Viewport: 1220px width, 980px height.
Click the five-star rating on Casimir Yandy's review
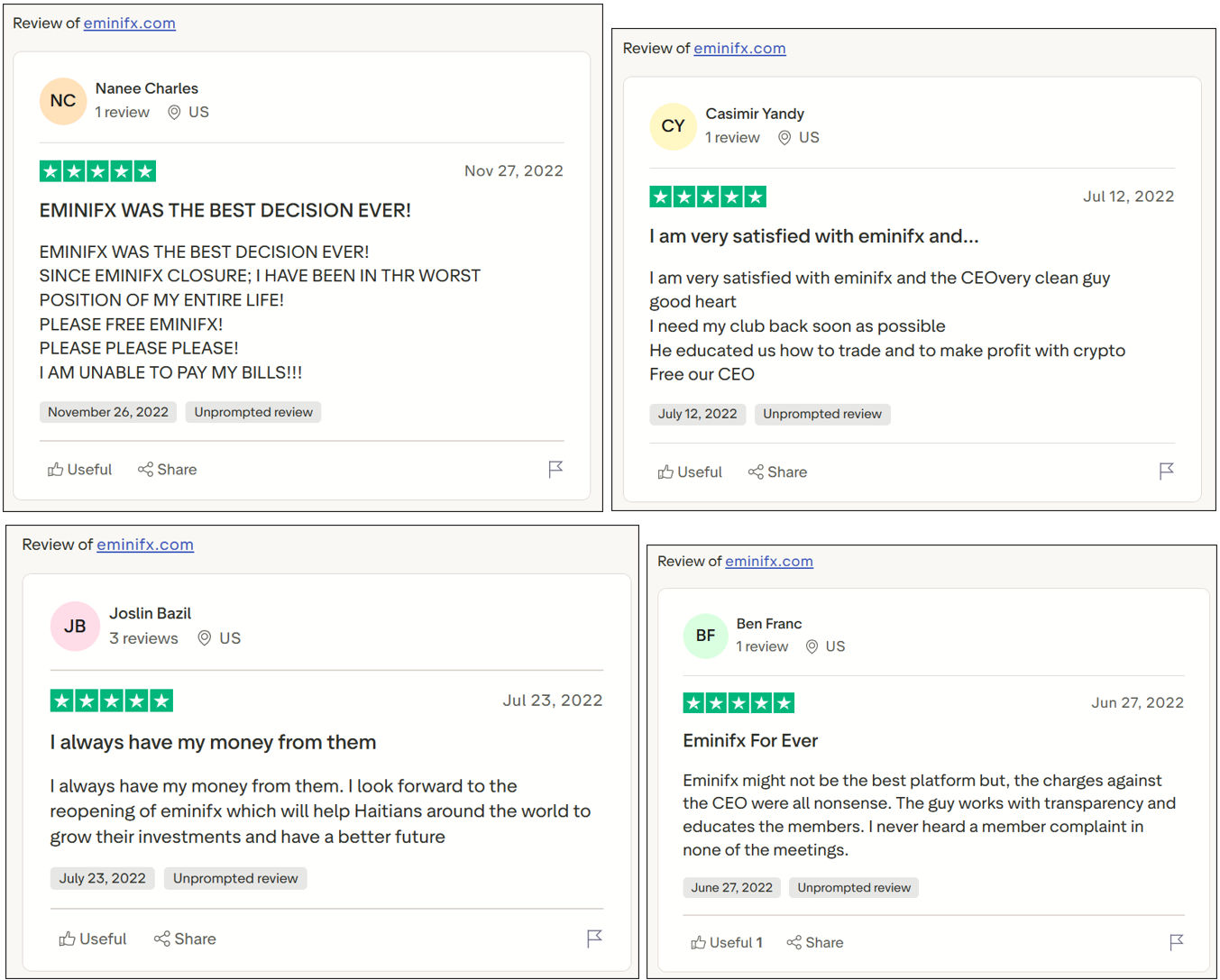pyautogui.click(x=708, y=197)
